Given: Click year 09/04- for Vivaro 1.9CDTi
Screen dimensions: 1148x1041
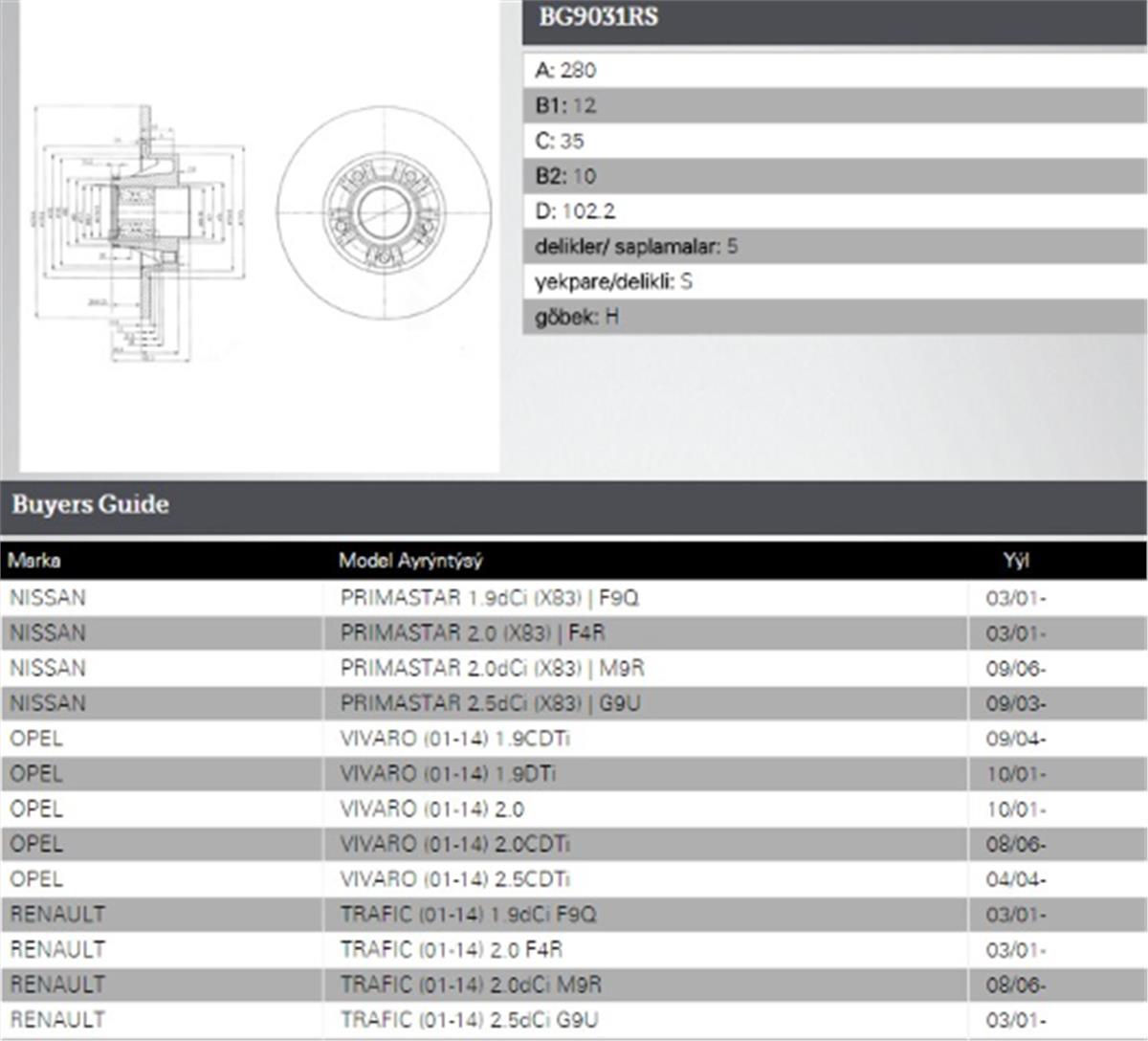Looking at the screenshot, I should coord(1016,740).
